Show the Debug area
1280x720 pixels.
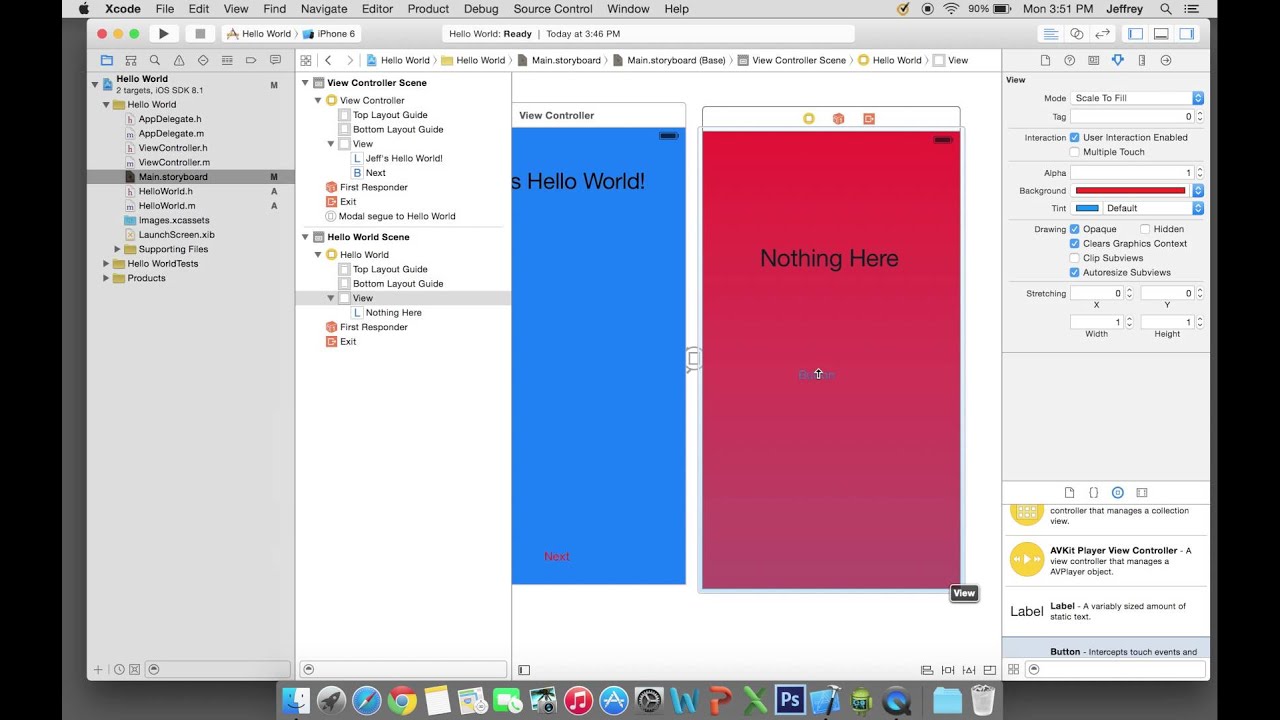point(1161,34)
